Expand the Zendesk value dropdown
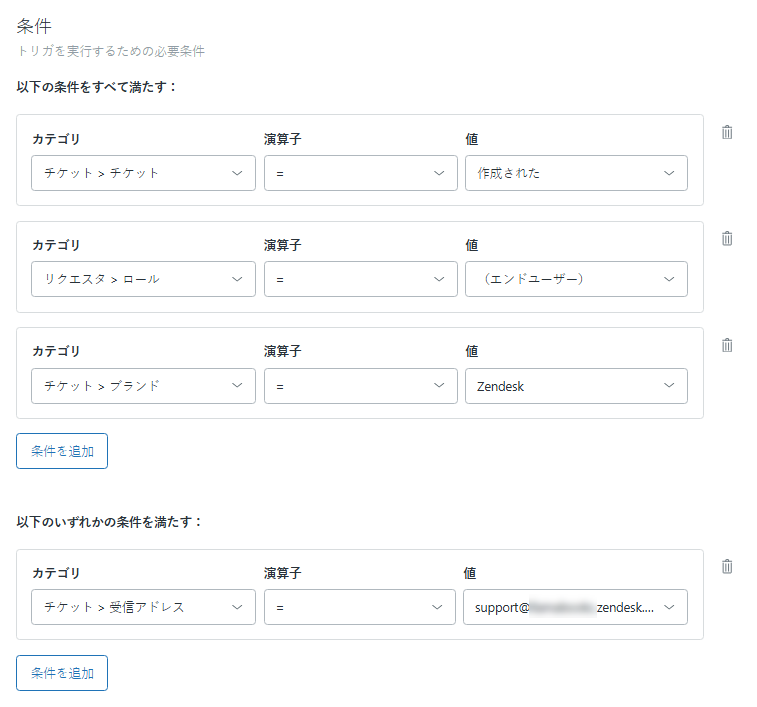 [x=576, y=386]
